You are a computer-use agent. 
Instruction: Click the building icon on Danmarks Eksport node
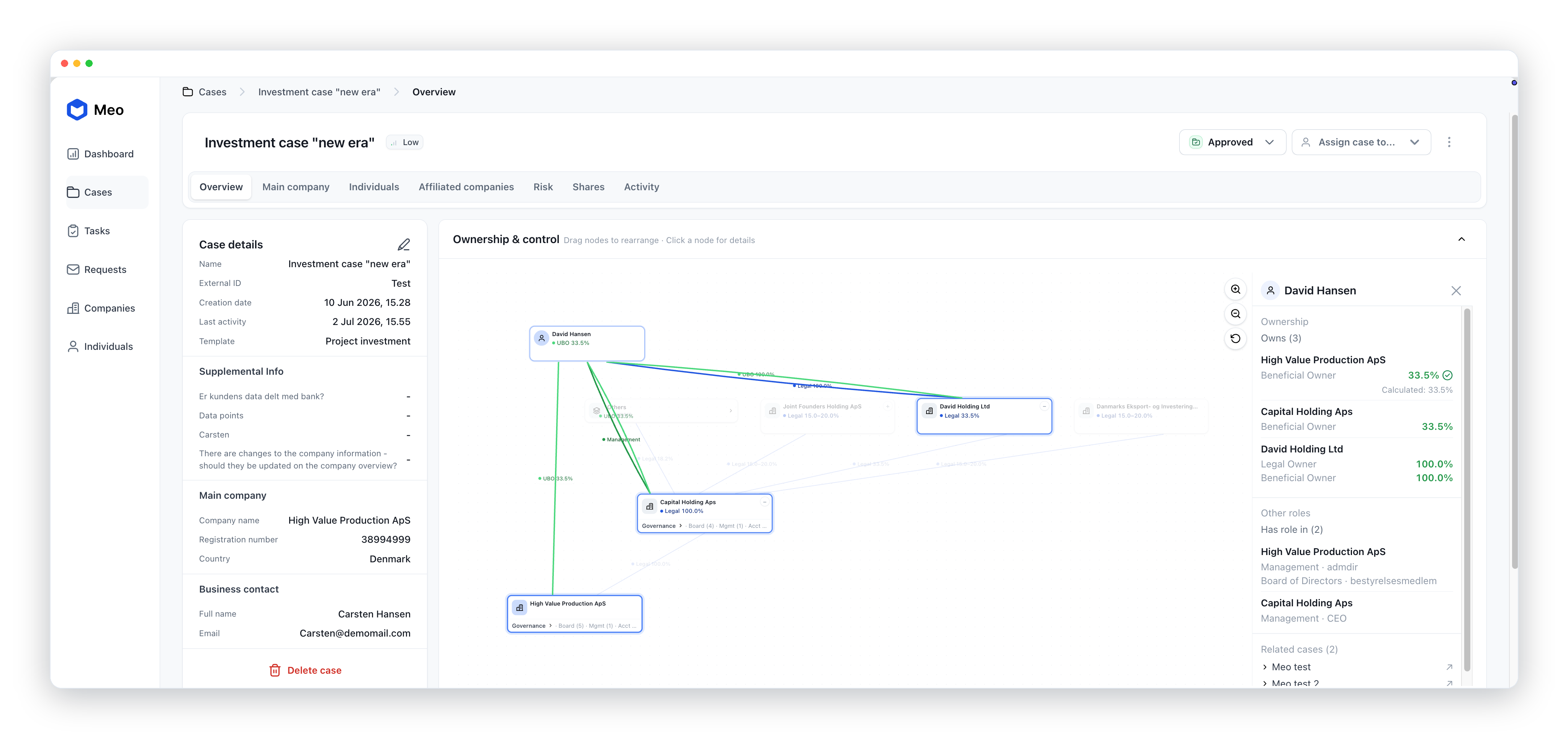(x=1086, y=411)
